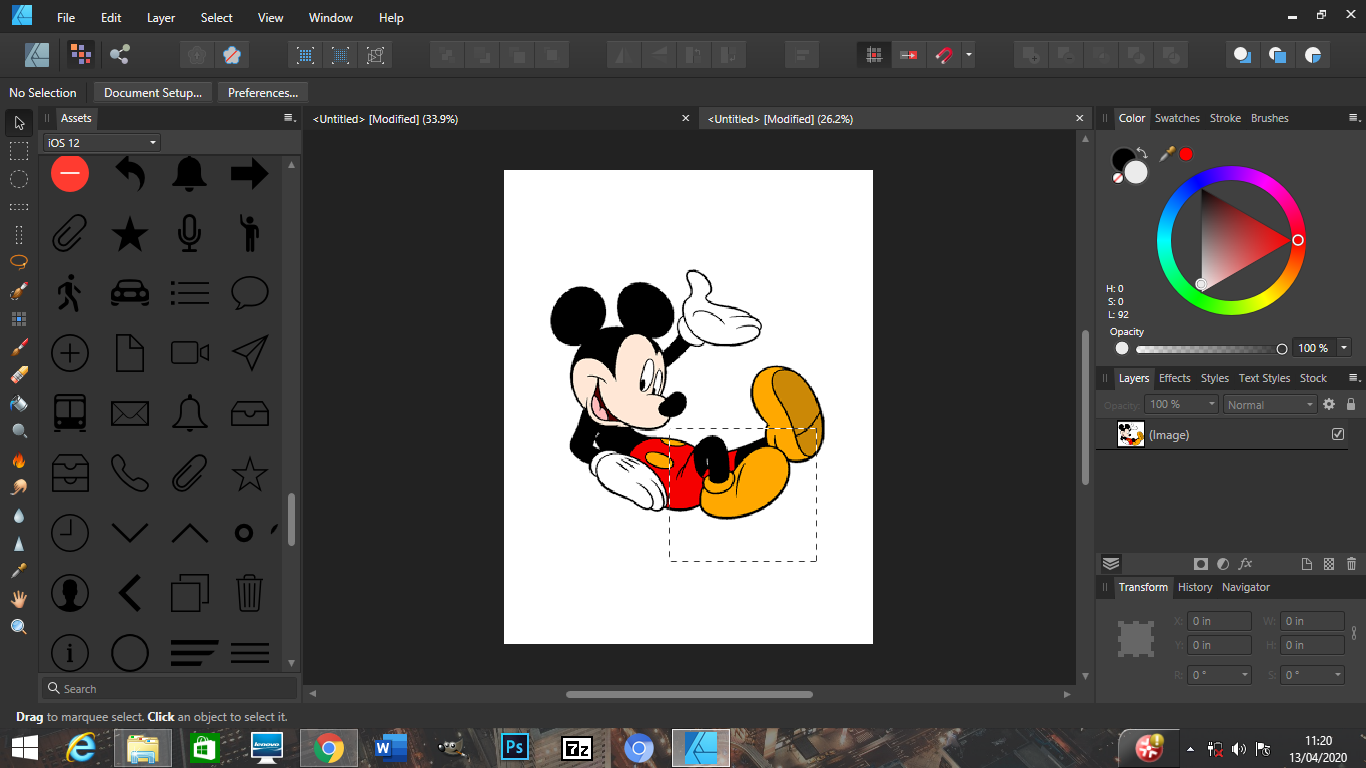
Task: Select the Smudge Brush tool
Action: click(19, 487)
